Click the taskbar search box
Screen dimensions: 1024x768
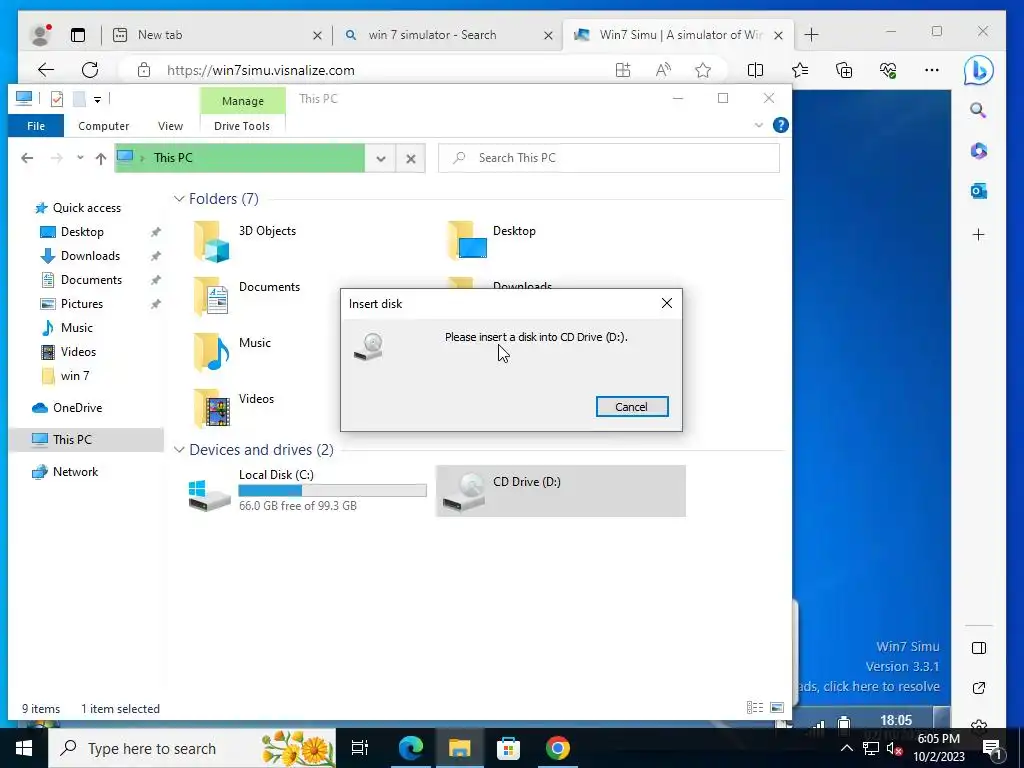click(191, 748)
